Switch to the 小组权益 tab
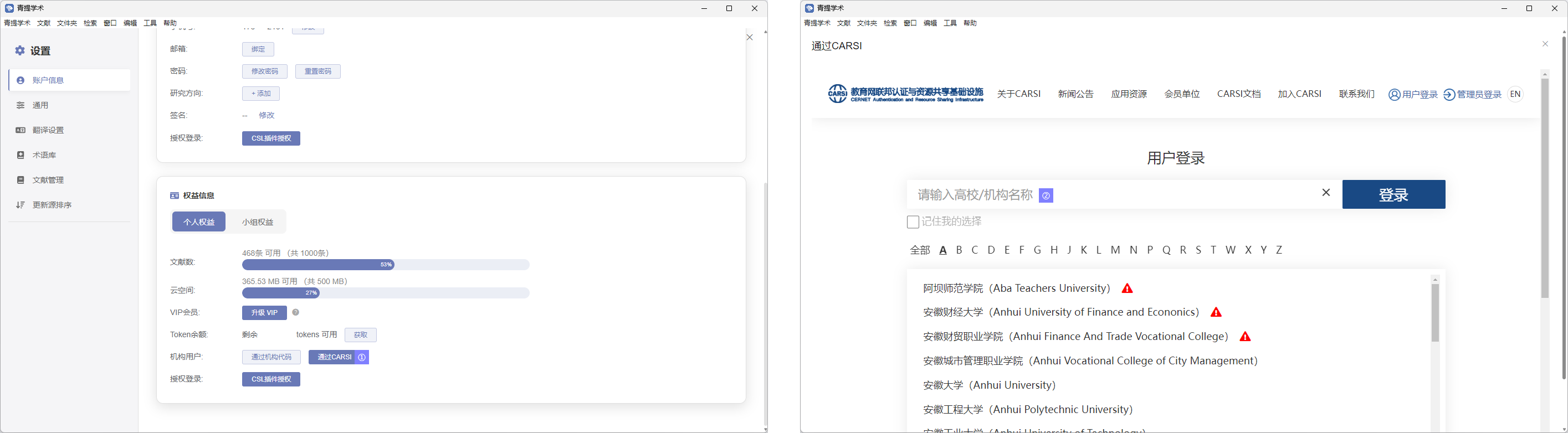Viewport: 1568px width, 433px height. pos(258,222)
